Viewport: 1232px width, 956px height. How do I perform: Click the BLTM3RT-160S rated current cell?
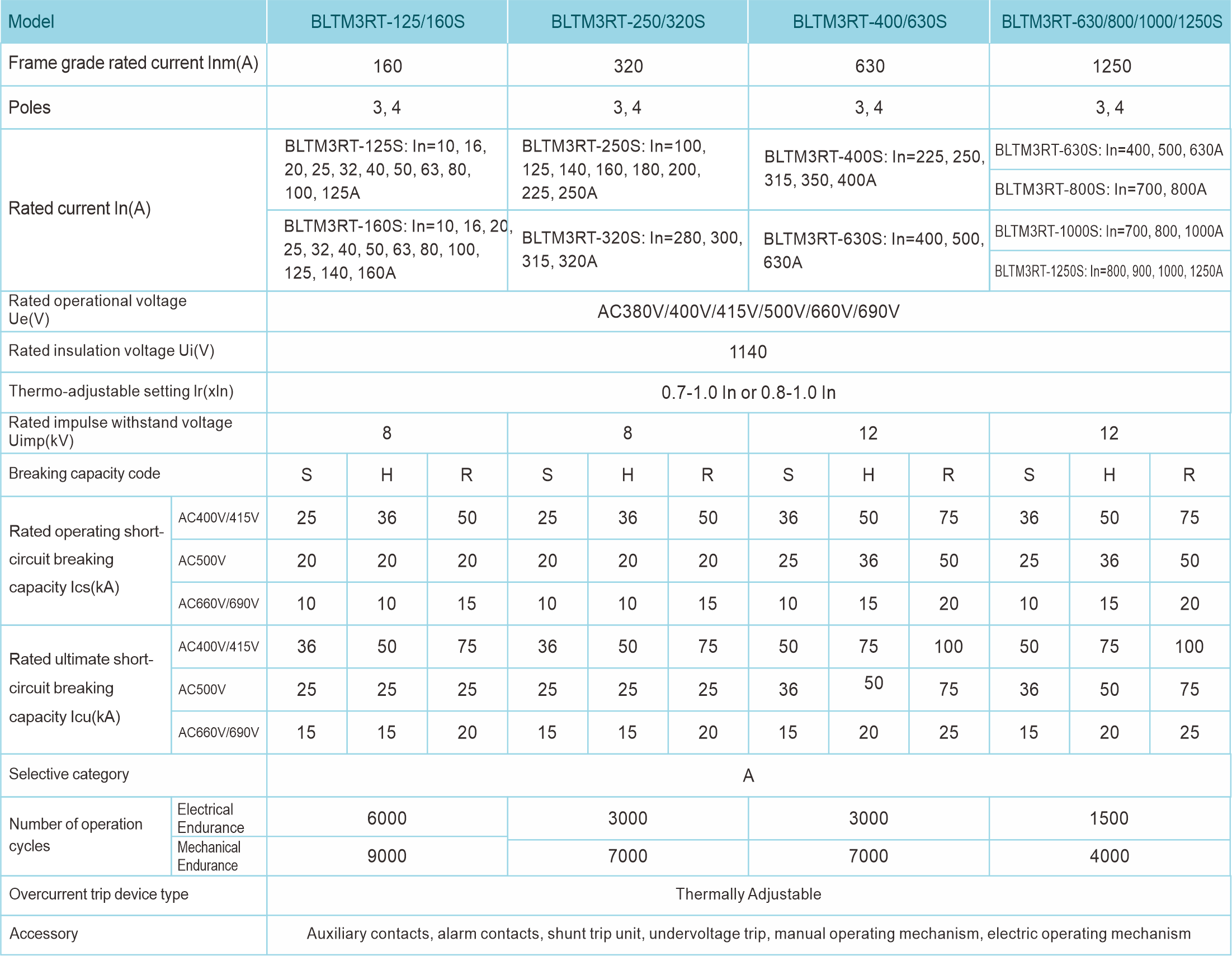(x=388, y=249)
